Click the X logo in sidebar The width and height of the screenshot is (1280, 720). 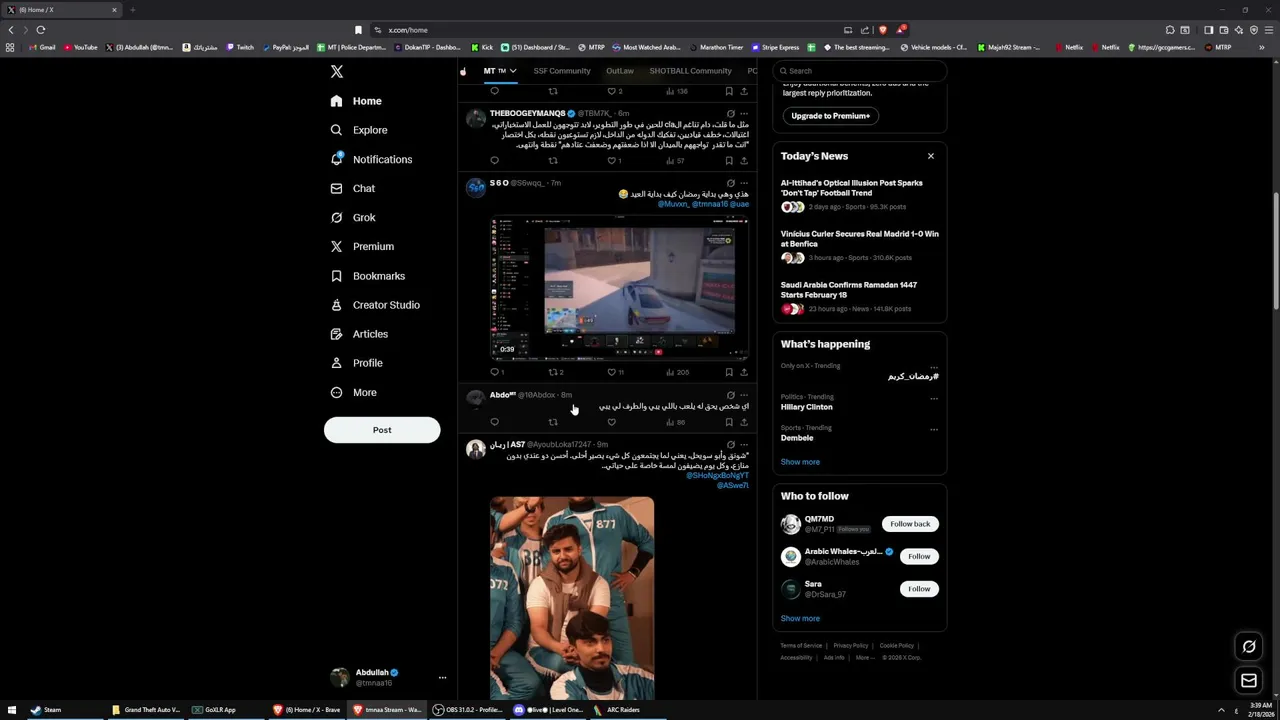click(x=337, y=71)
